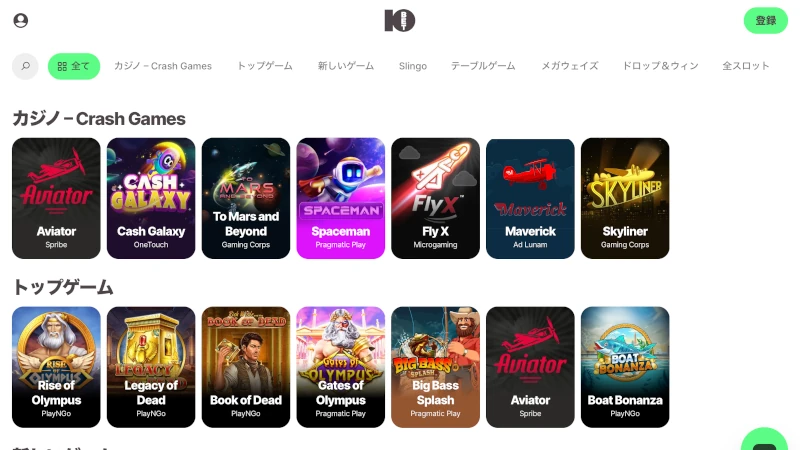Open the トップゲーム category tab
The width and height of the screenshot is (800, 450).
pos(265,66)
